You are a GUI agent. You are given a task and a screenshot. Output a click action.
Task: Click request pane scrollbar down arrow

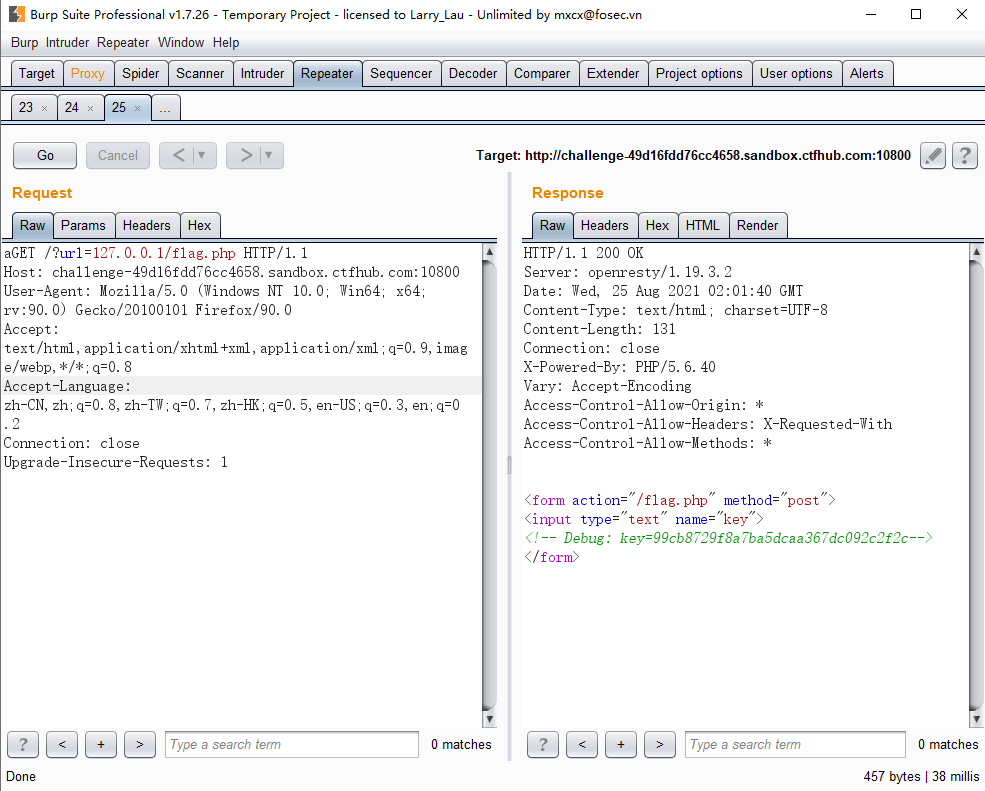click(489, 719)
